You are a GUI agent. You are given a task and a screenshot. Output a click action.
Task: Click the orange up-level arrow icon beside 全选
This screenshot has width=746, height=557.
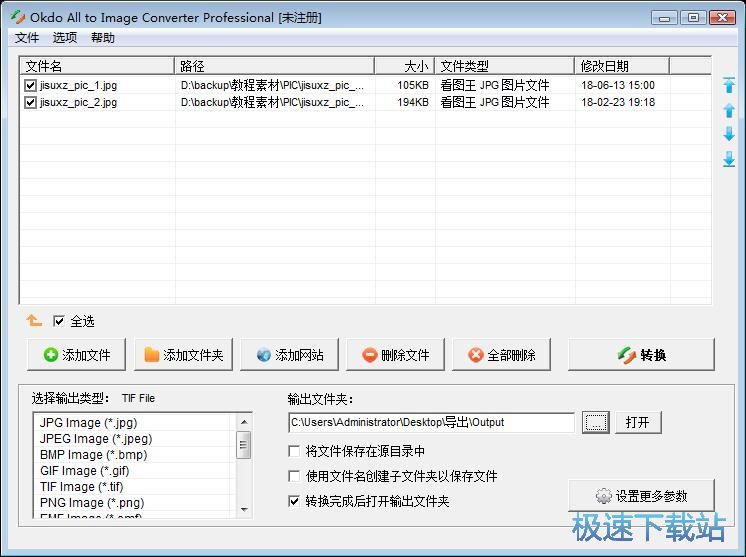tap(34, 321)
